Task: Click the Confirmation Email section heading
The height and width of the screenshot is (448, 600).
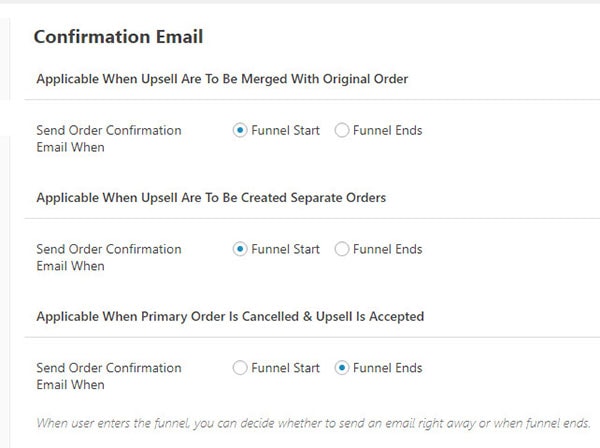Action: tap(118, 37)
